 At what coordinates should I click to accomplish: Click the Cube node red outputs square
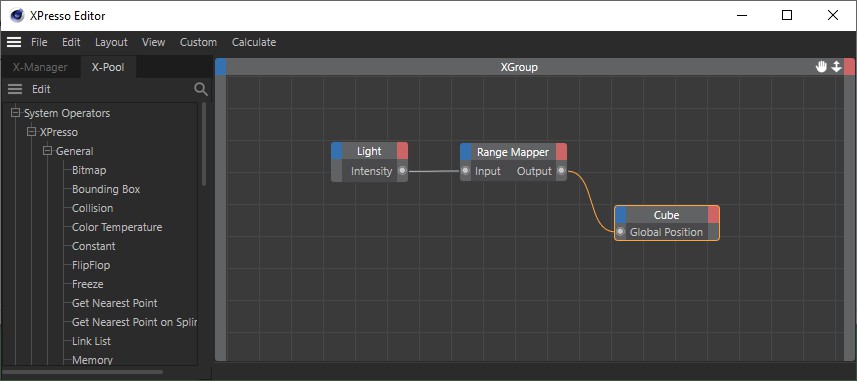coord(713,215)
